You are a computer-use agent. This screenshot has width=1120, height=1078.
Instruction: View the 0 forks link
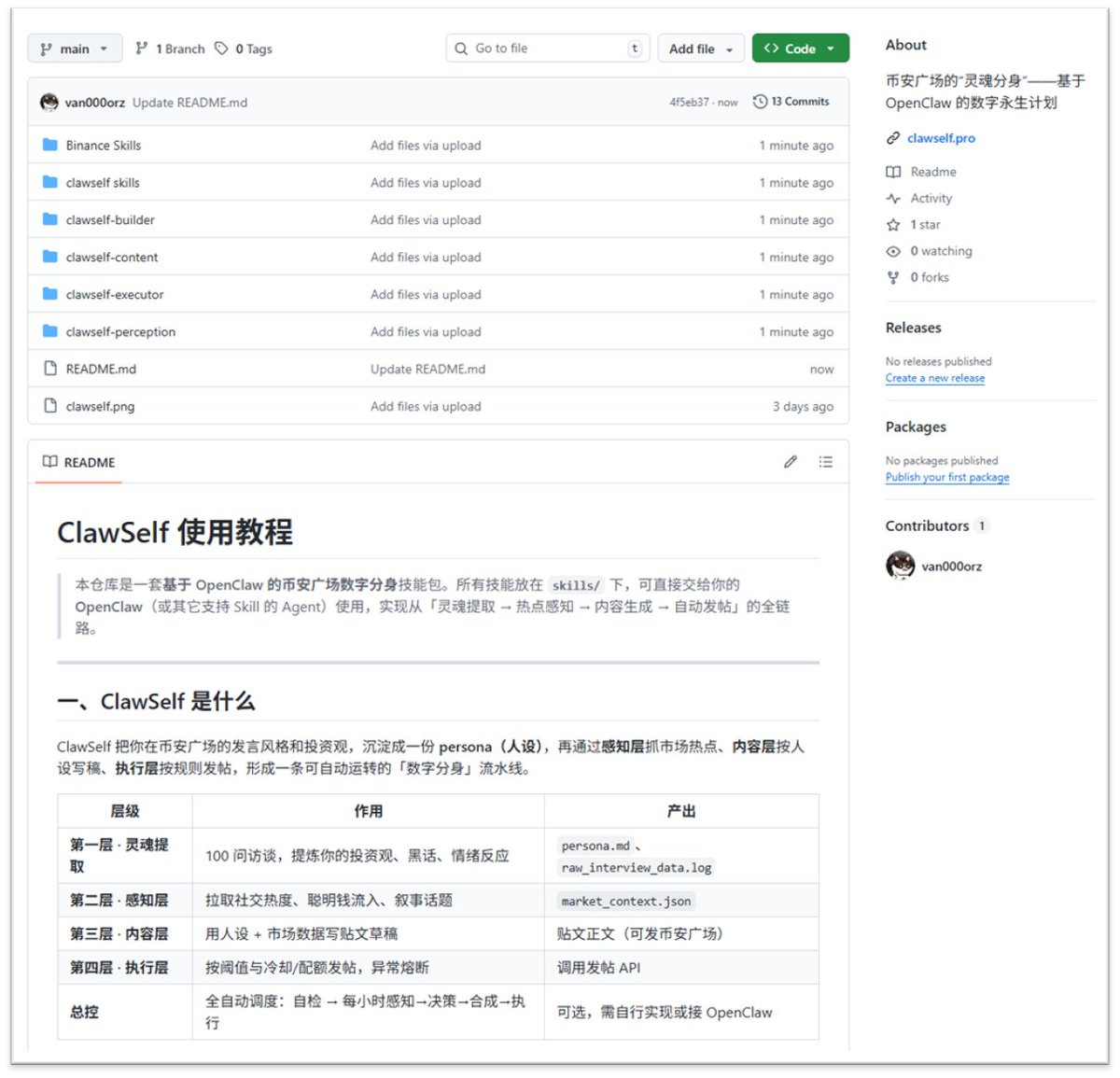tap(930, 277)
